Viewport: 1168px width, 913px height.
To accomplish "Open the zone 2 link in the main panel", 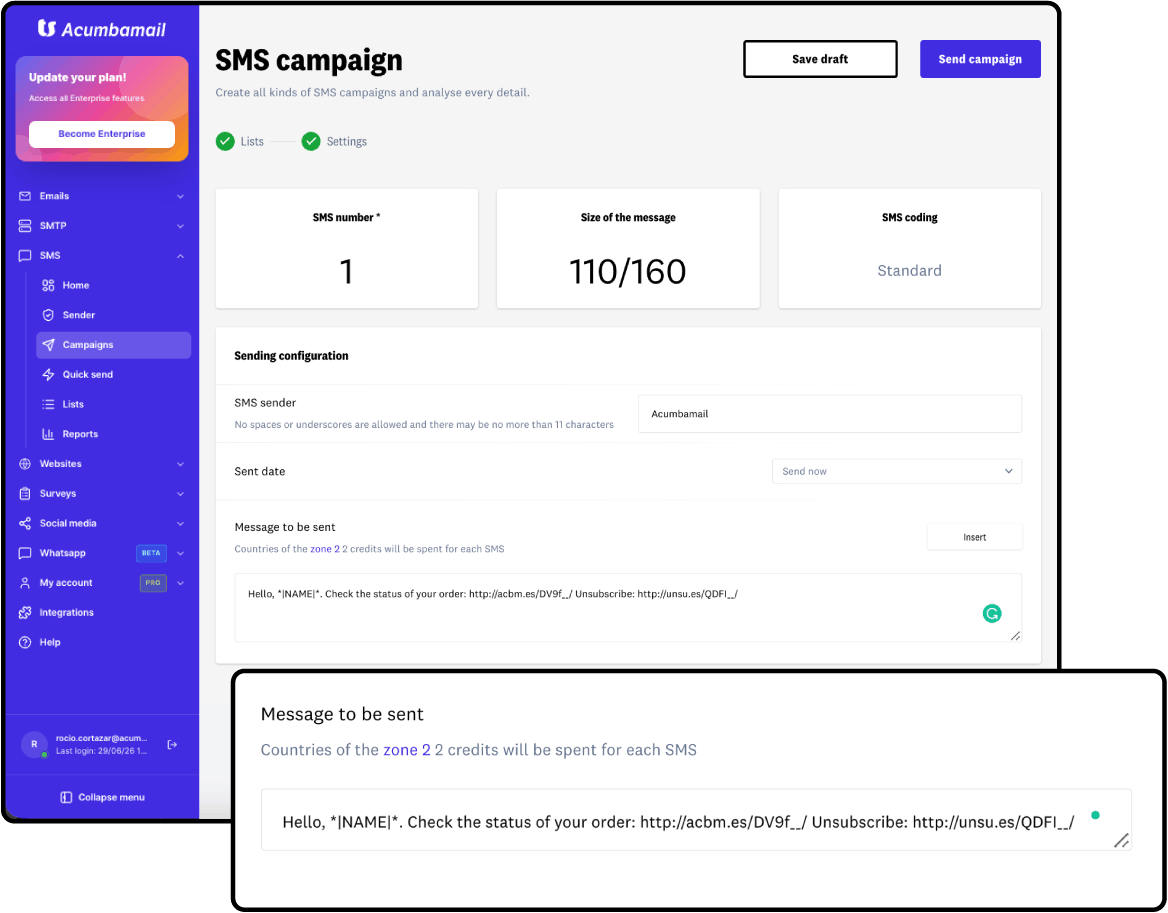I will click(x=325, y=549).
